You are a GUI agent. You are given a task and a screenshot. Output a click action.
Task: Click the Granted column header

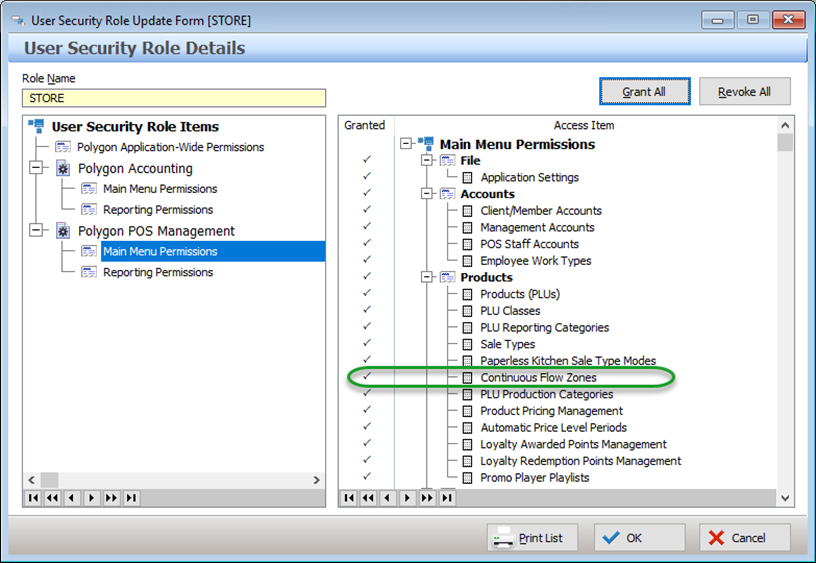coord(365,125)
